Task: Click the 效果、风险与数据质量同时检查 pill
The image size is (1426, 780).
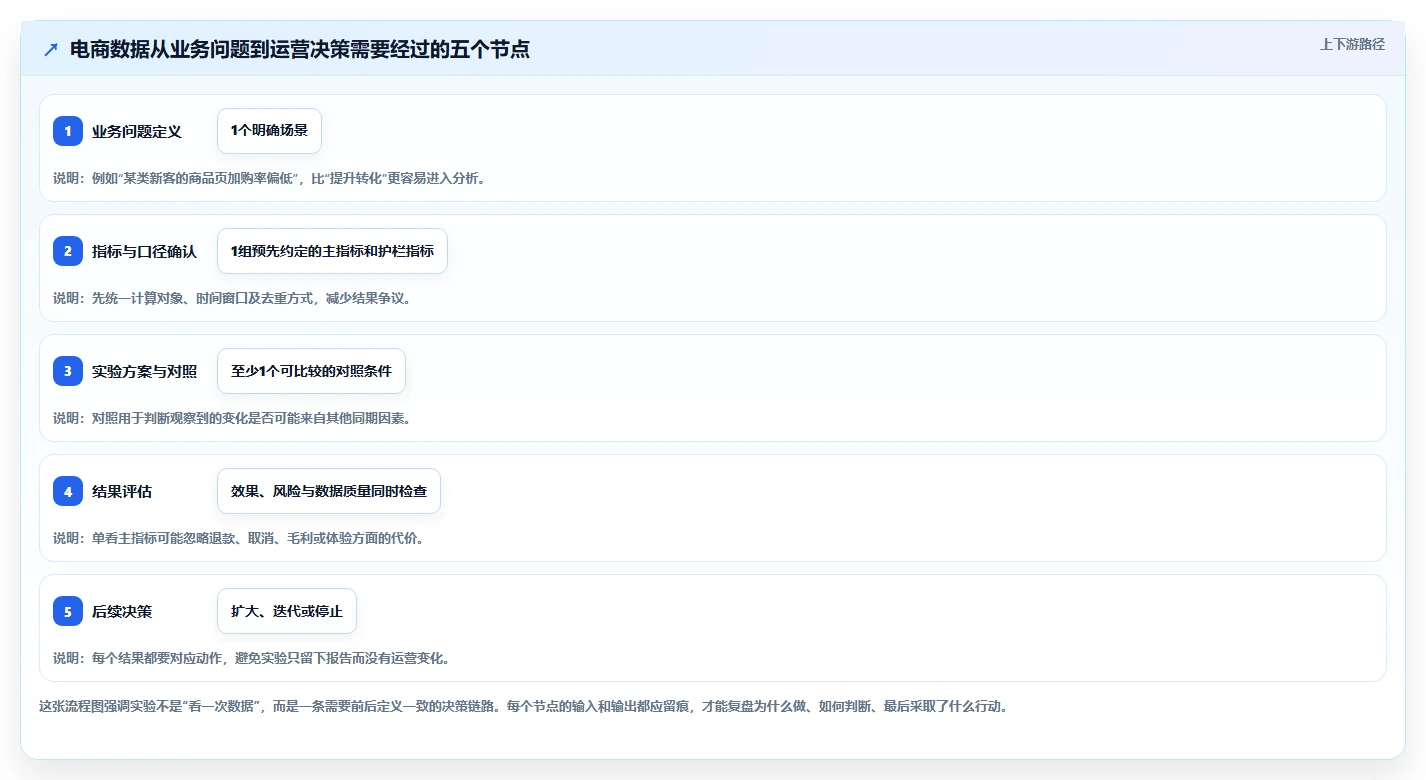Action: 329,491
